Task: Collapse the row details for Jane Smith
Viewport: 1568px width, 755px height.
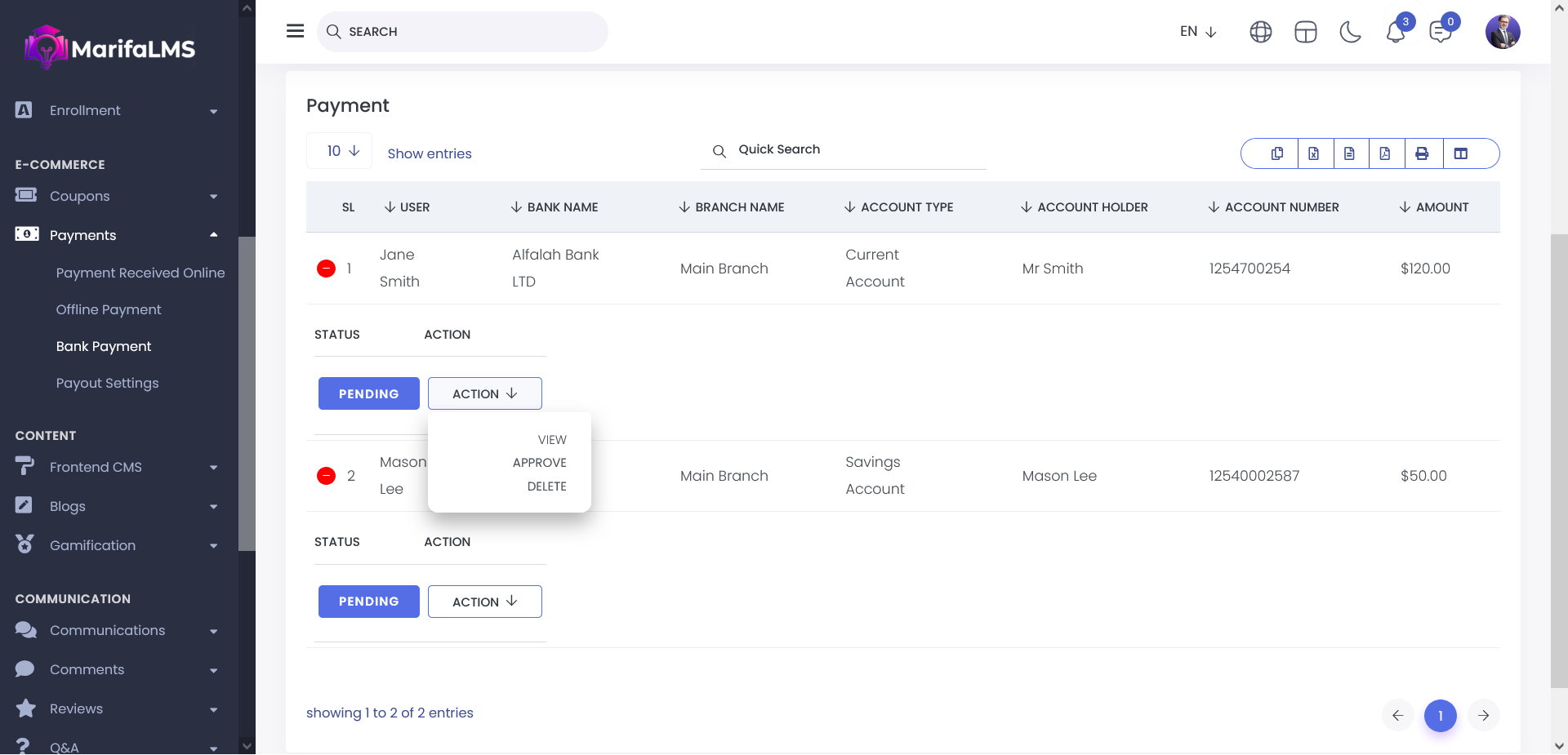Action: click(326, 269)
